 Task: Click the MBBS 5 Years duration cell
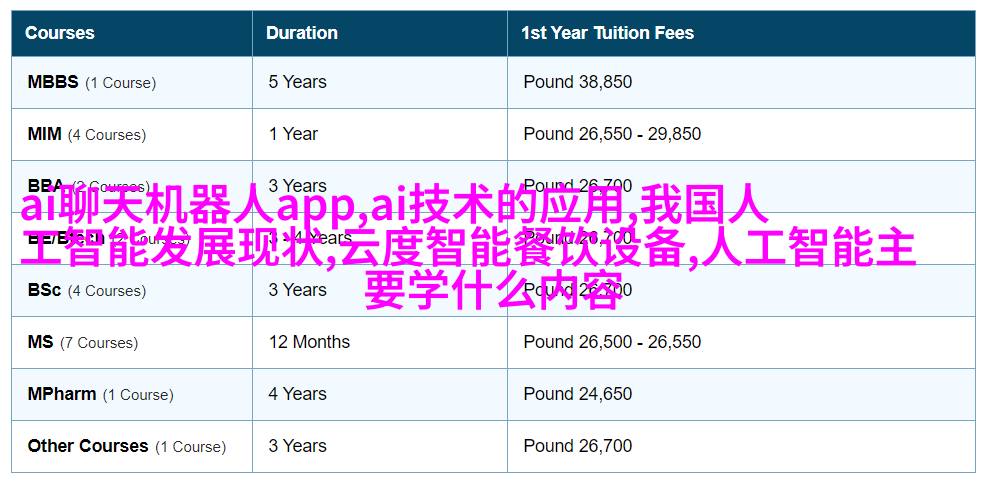point(297,82)
